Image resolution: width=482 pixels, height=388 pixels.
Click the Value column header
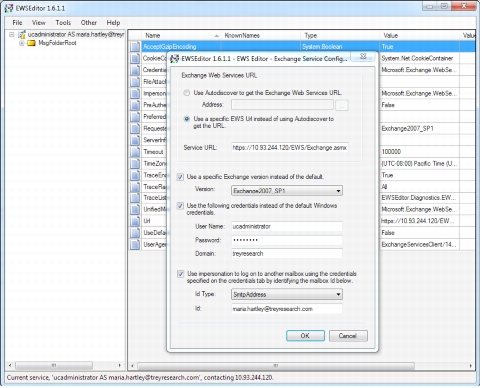click(419, 35)
